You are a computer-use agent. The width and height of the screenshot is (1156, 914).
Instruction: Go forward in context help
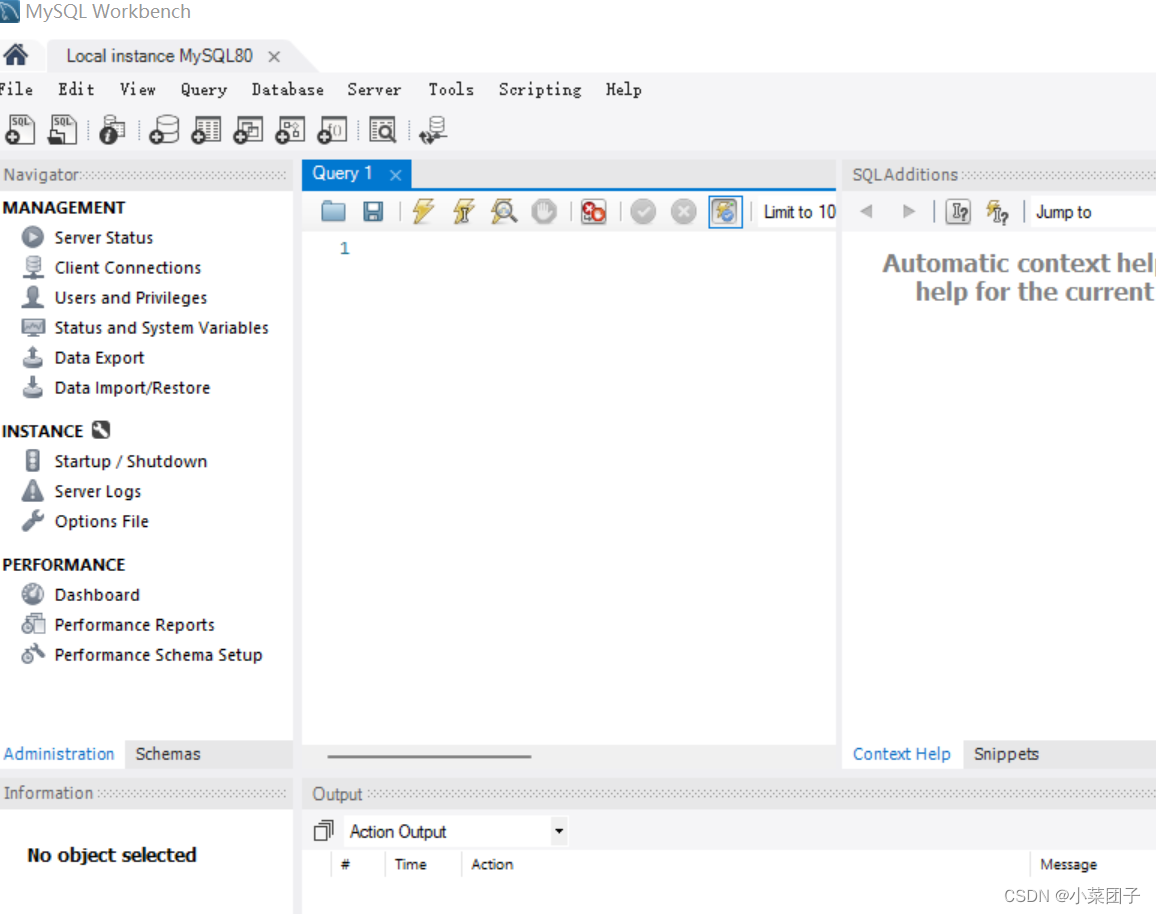click(909, 212)
